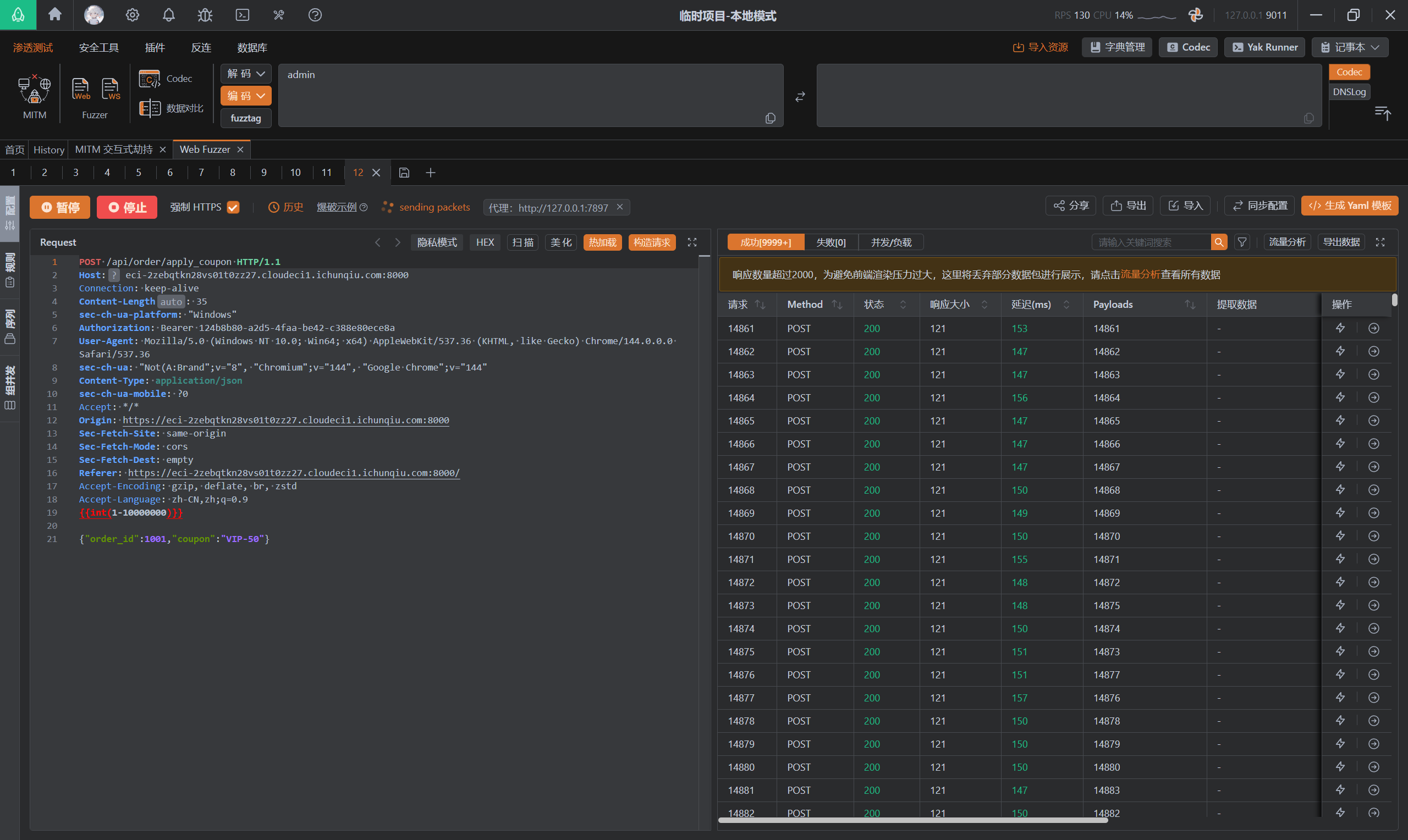Viewport: 1408px width, 840px height.
Task: Save the fuzzer tab group icon
Action: [404, 173]
